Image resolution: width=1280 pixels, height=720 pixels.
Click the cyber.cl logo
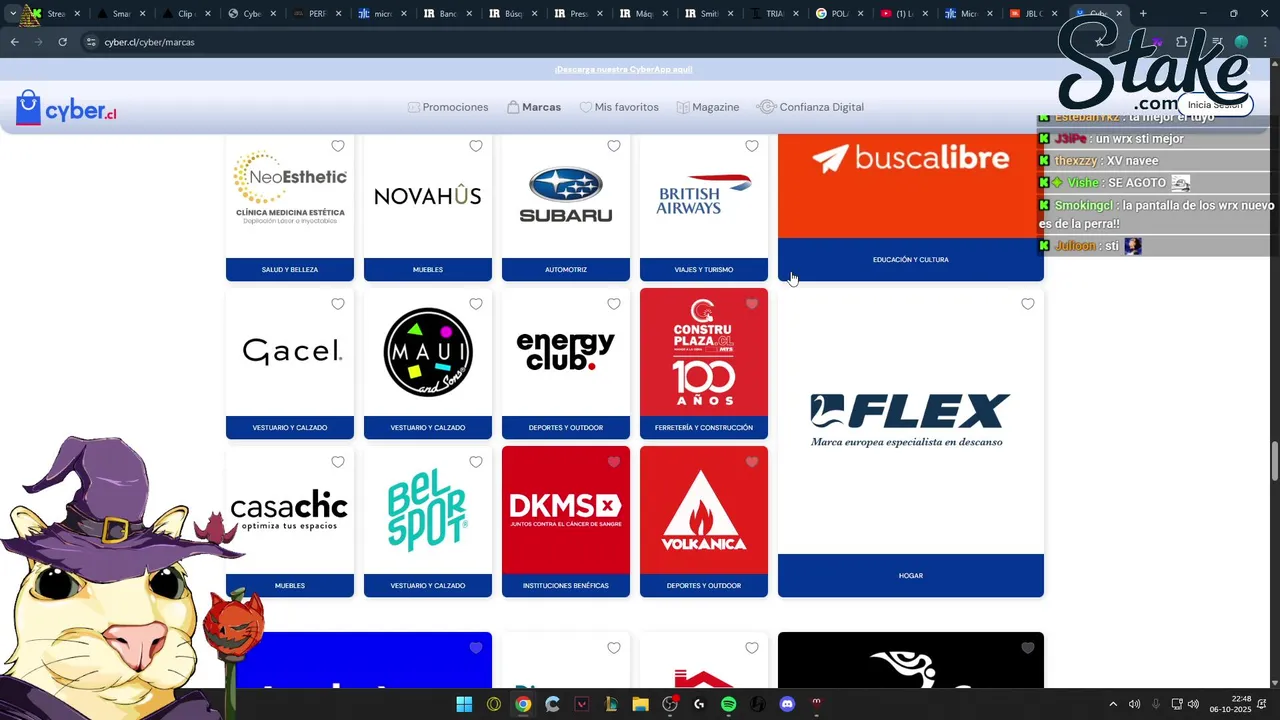coord(66,108)
